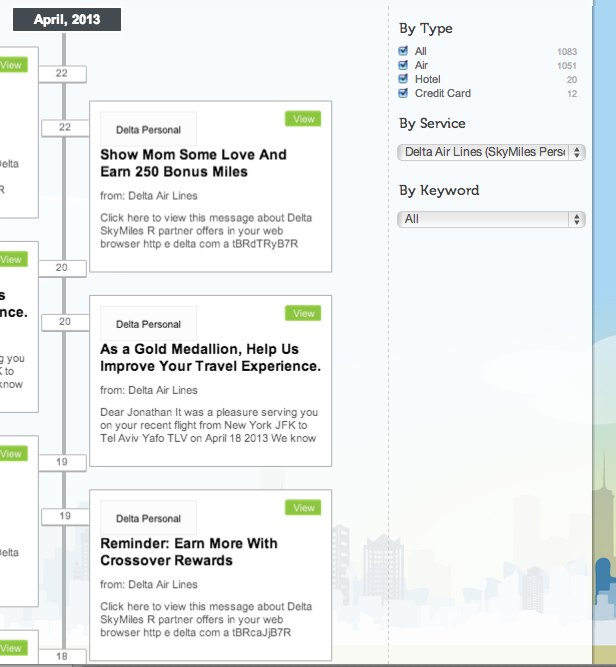Select the April, 2013 timeline header

click(67, 20)
